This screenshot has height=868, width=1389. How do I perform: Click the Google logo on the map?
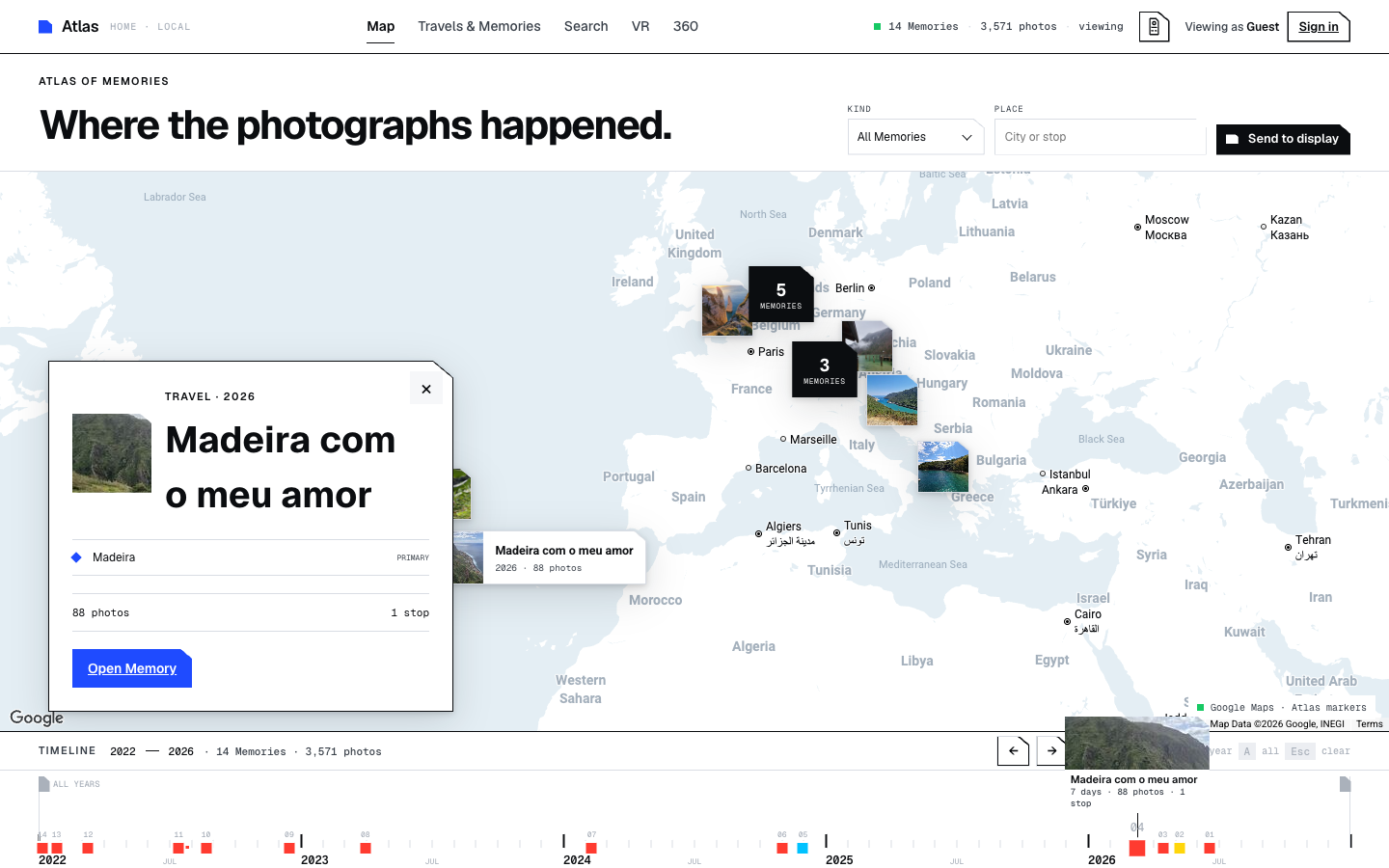coord(37,718)
